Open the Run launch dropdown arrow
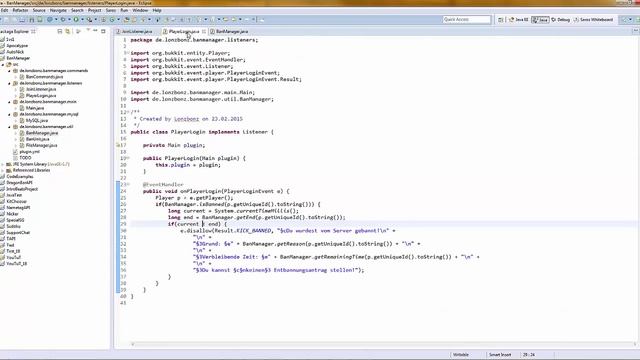640x360 pixels. click(x=82, y=20)
